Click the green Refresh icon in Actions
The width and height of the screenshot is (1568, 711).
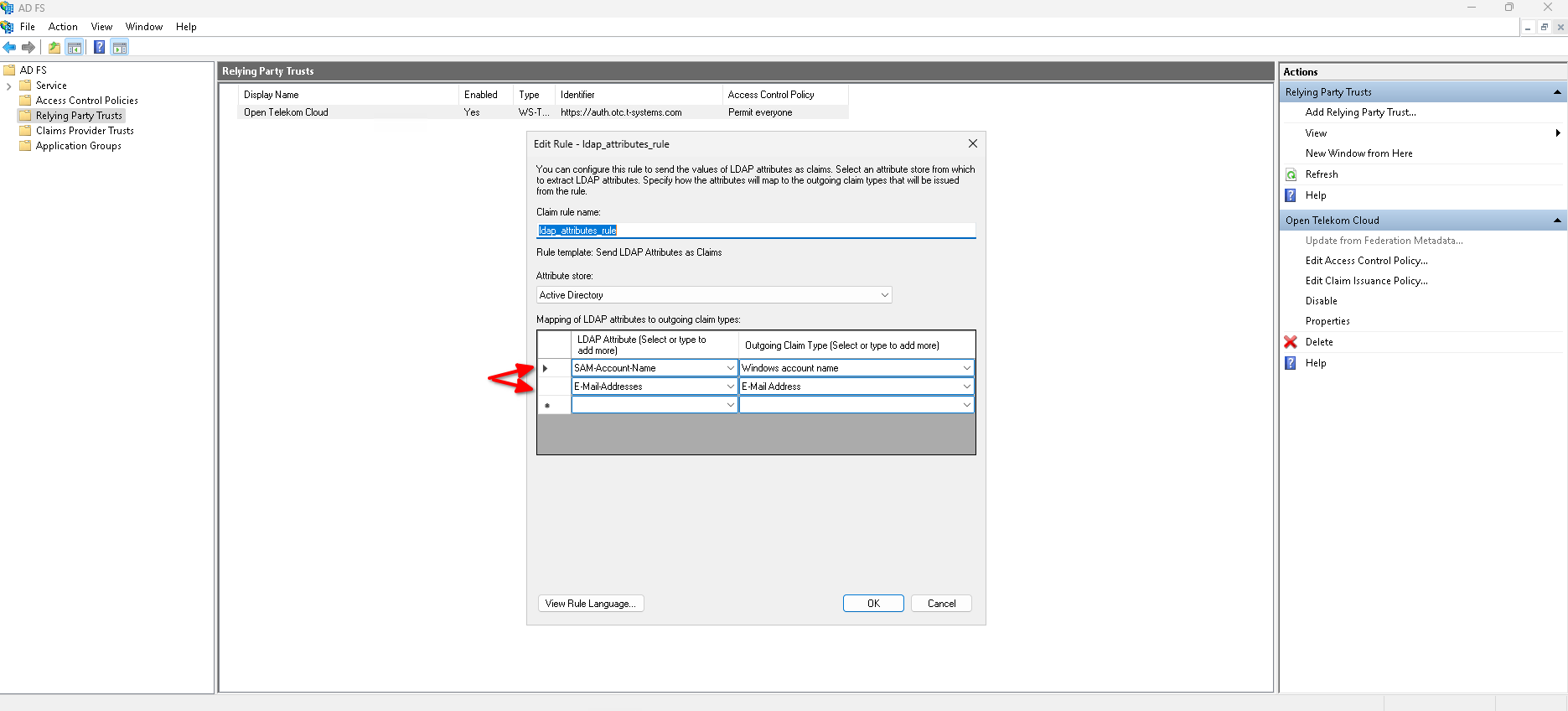coord(1291,174)
